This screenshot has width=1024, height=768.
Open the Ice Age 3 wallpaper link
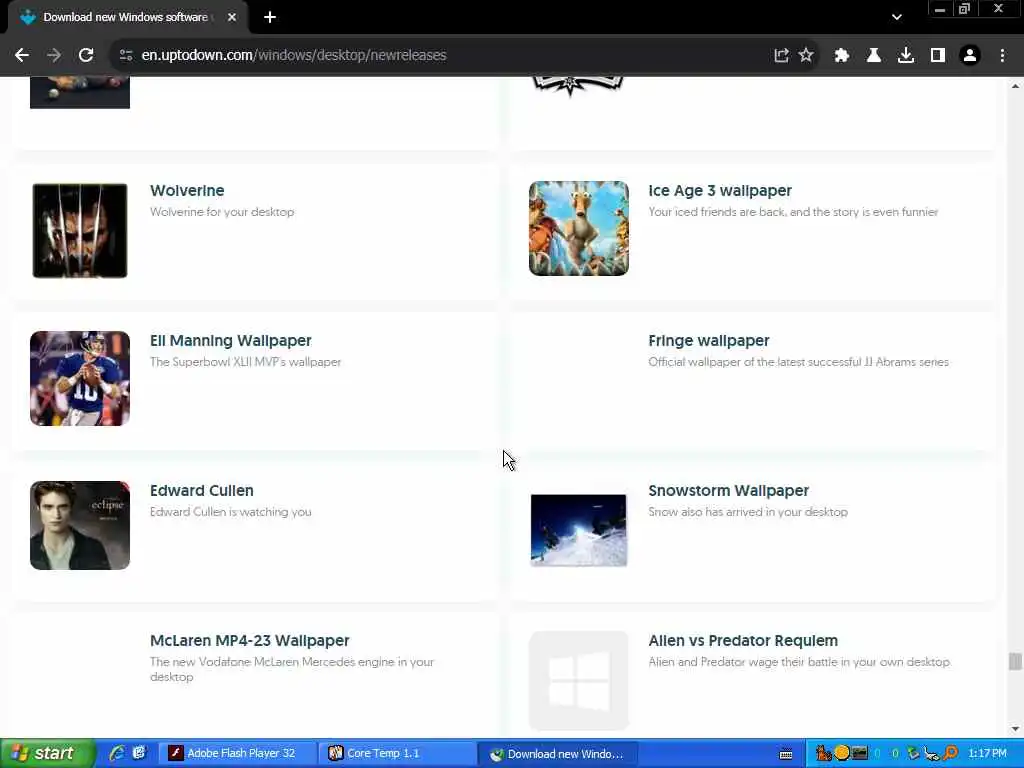[720, 191]
